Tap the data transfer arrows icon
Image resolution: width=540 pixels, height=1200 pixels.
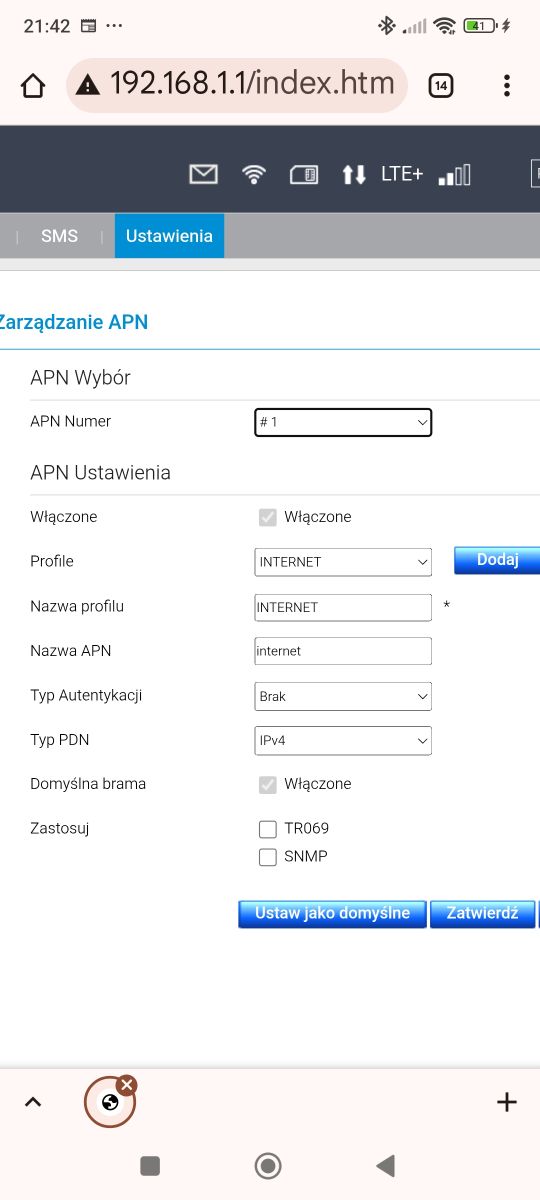[354, 175]
